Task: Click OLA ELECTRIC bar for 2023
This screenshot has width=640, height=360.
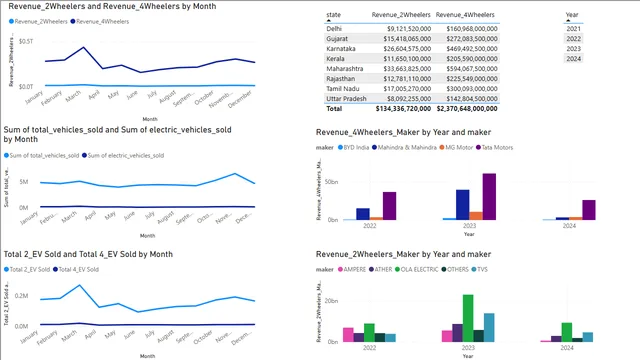Action: tap(468, 318)
